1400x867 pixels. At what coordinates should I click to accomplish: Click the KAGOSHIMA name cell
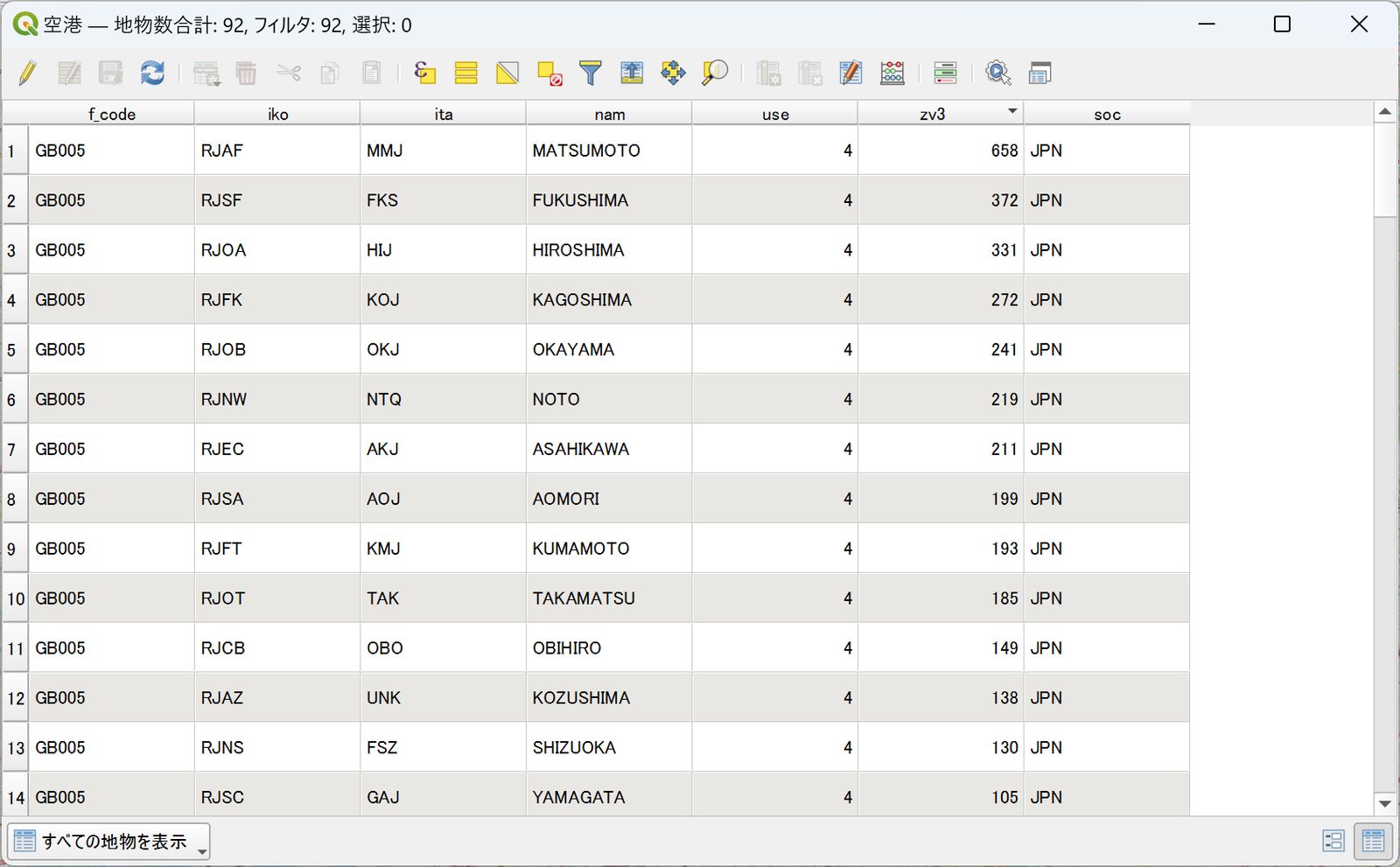tap(609, 300)
